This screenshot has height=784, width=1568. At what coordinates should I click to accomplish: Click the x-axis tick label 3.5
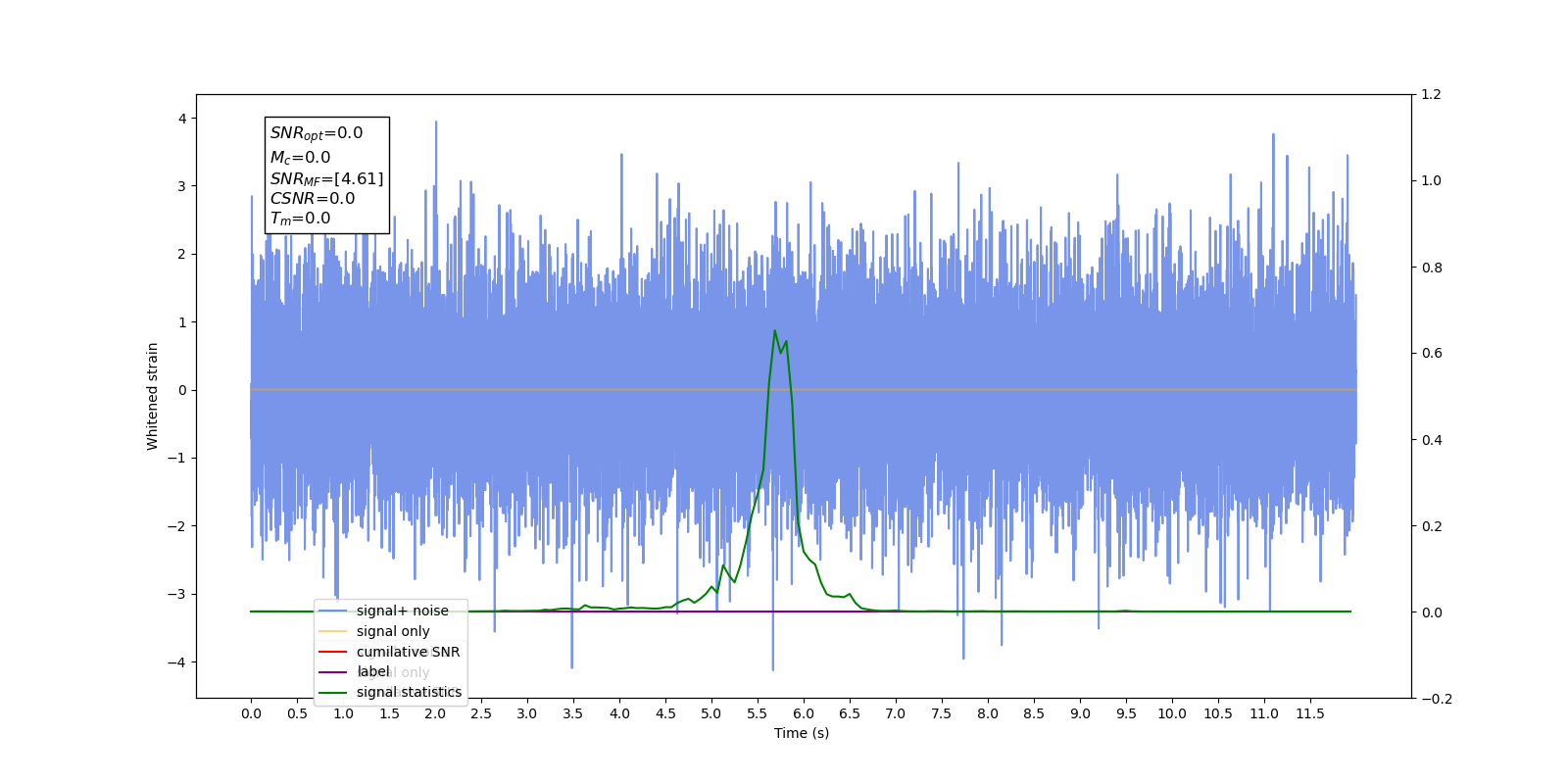click(x=573, y=713)
